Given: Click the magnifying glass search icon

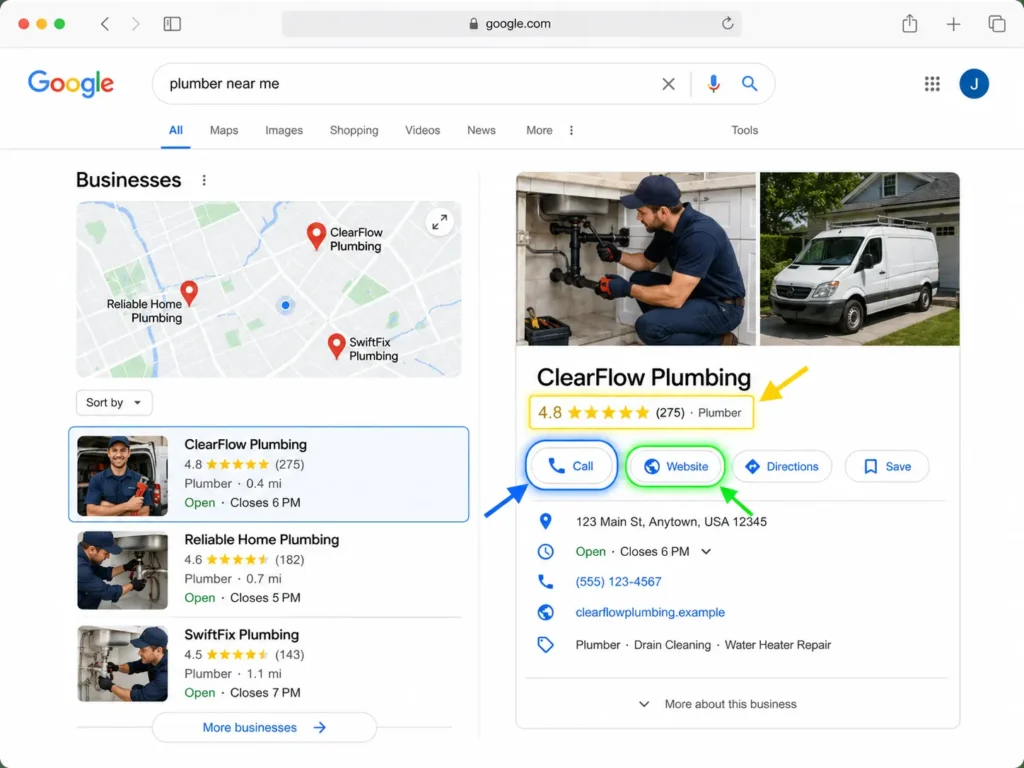Looking at the screenshot, I should tap(750, 84).
